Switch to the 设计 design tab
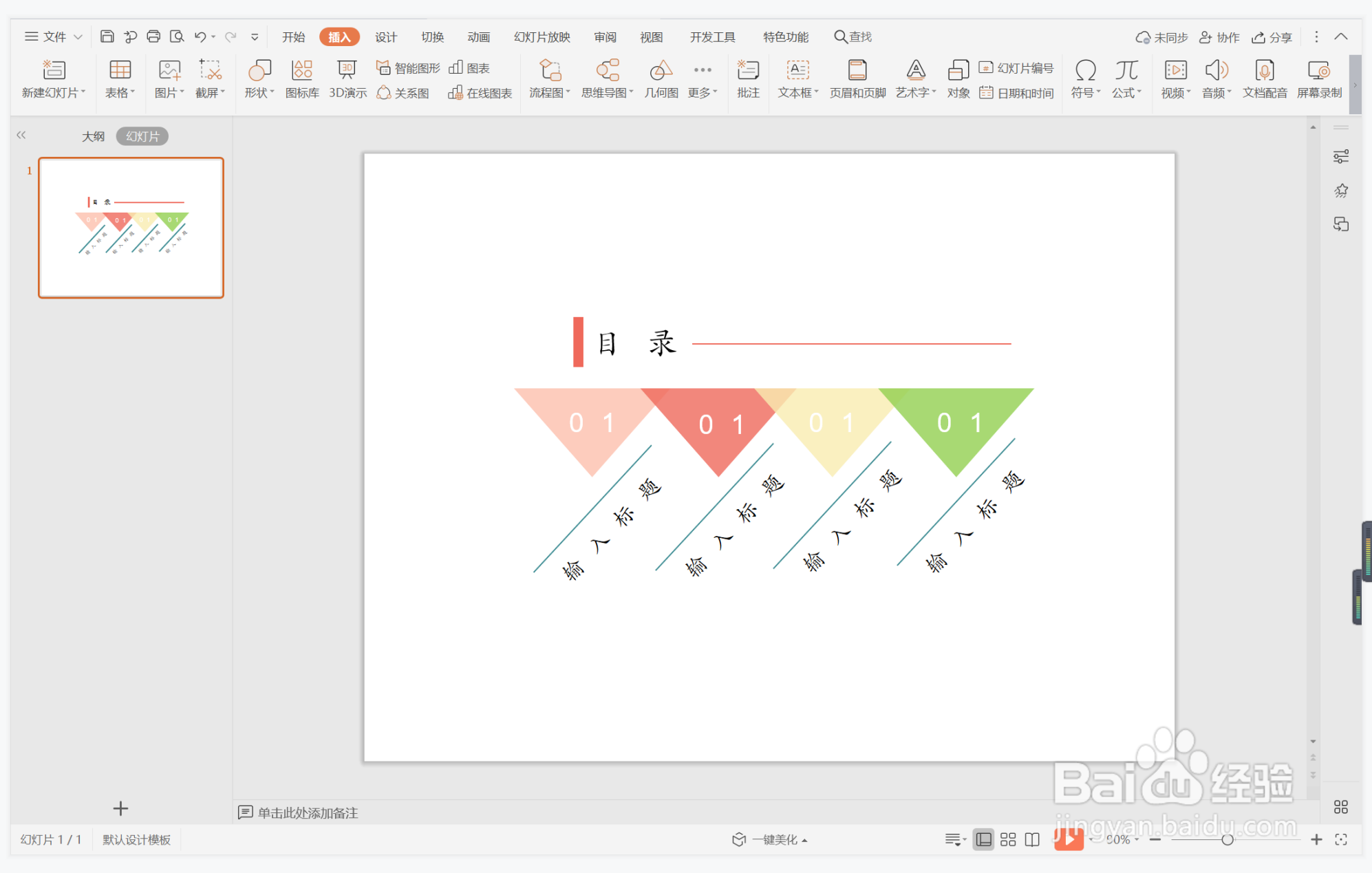Screen dimensions: 1372x873 click(385, 36)
